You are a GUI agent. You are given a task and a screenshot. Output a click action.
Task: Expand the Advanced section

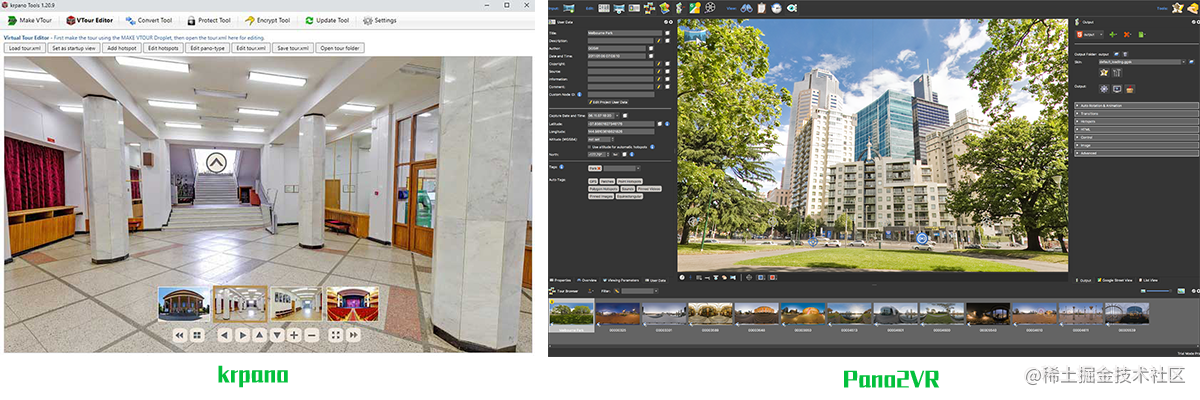pos(1136,153)
